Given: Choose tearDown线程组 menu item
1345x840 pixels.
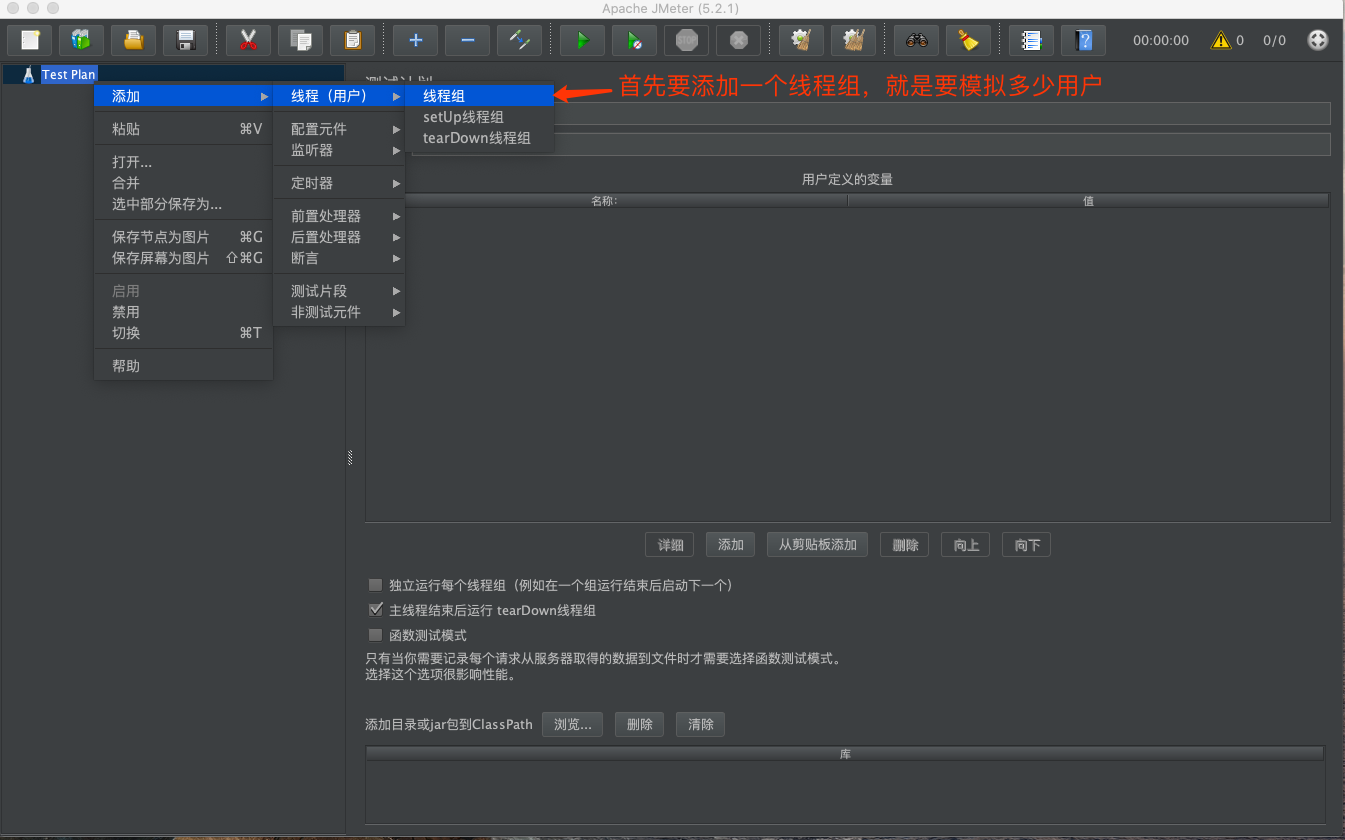Looking at the screenshot, I should coord(480,138).
